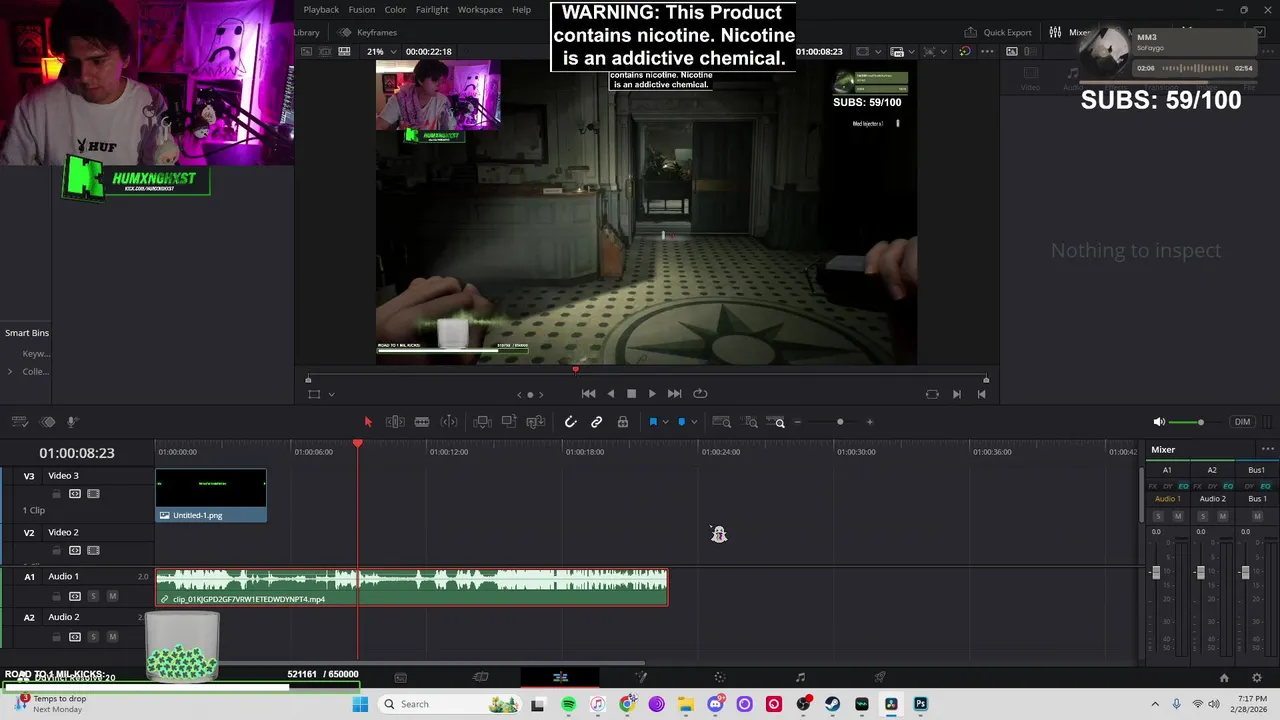The height and width of the screenshot is (720, 1280).
Task: Toggle the DIM button
Action: [x=1242, y=422]
